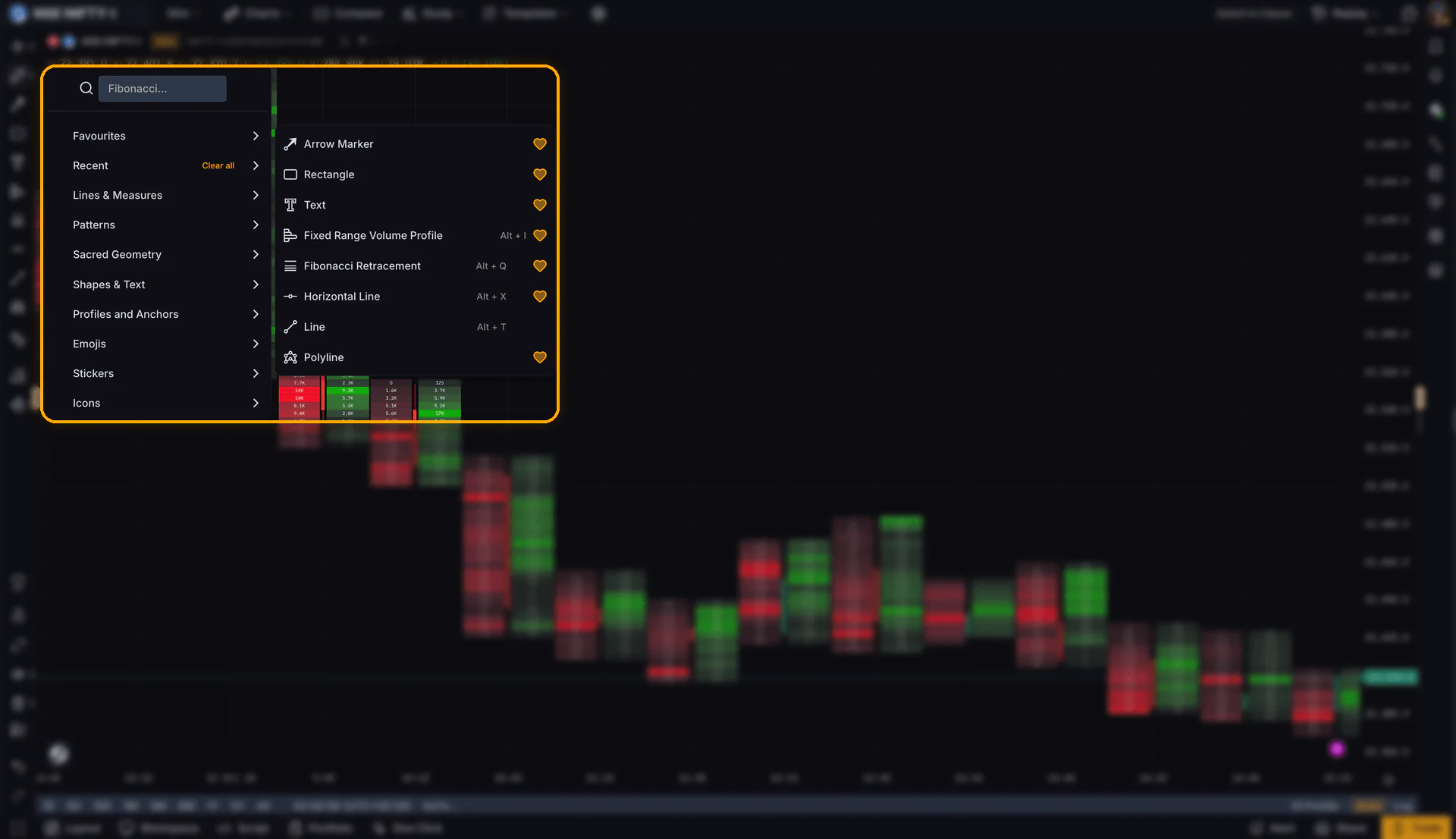1456x839 pixels.
Task: Expand the Emojis submenu chevron
Action: (x=256, y=344)
